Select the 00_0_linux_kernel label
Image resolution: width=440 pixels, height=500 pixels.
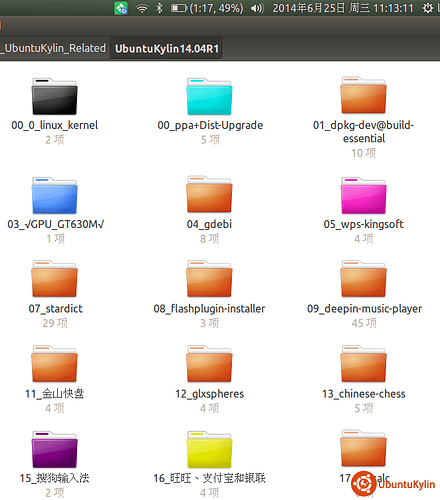pyautogui.click(x=55, y=125)
